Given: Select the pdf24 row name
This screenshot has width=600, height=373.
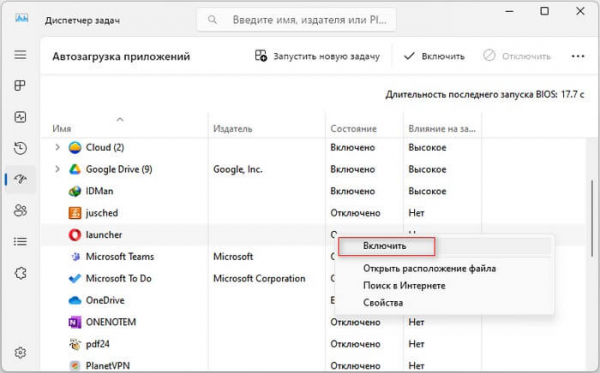Looking at the screenshot, I should coord(98,344).
